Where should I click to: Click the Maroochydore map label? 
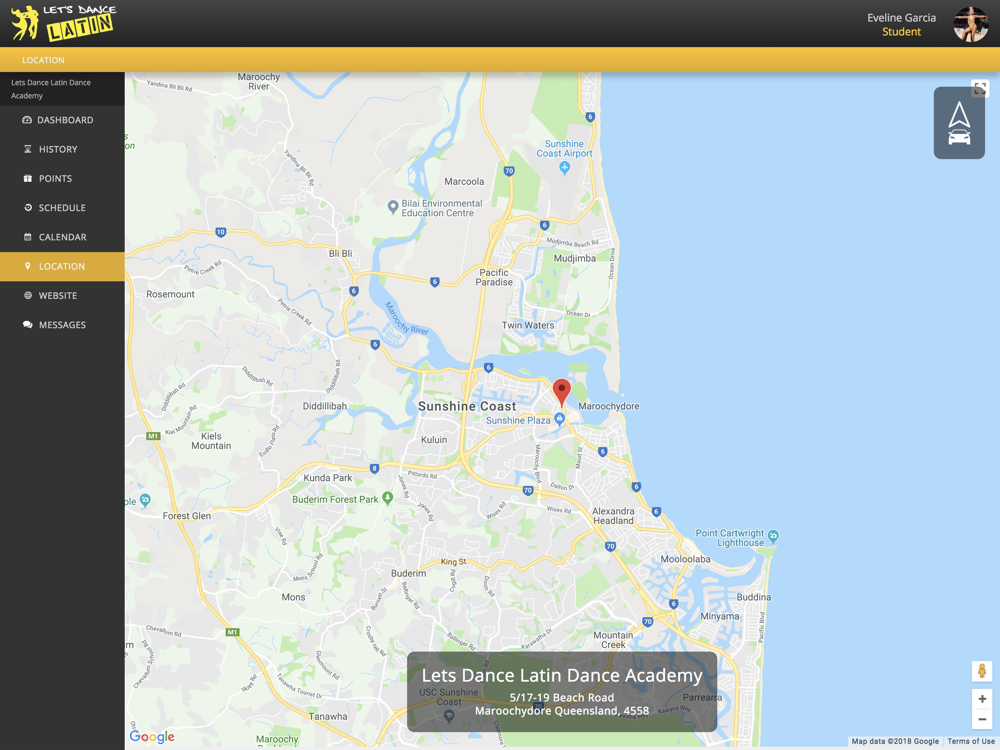(608, 406)
